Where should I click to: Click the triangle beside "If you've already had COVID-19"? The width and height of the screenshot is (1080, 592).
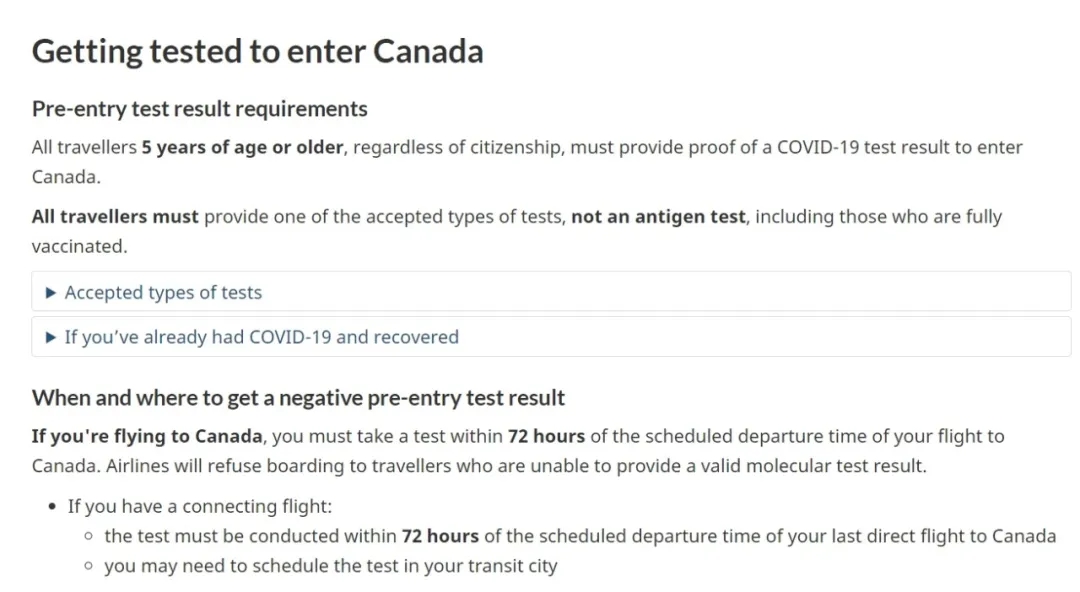pos(52,337)
